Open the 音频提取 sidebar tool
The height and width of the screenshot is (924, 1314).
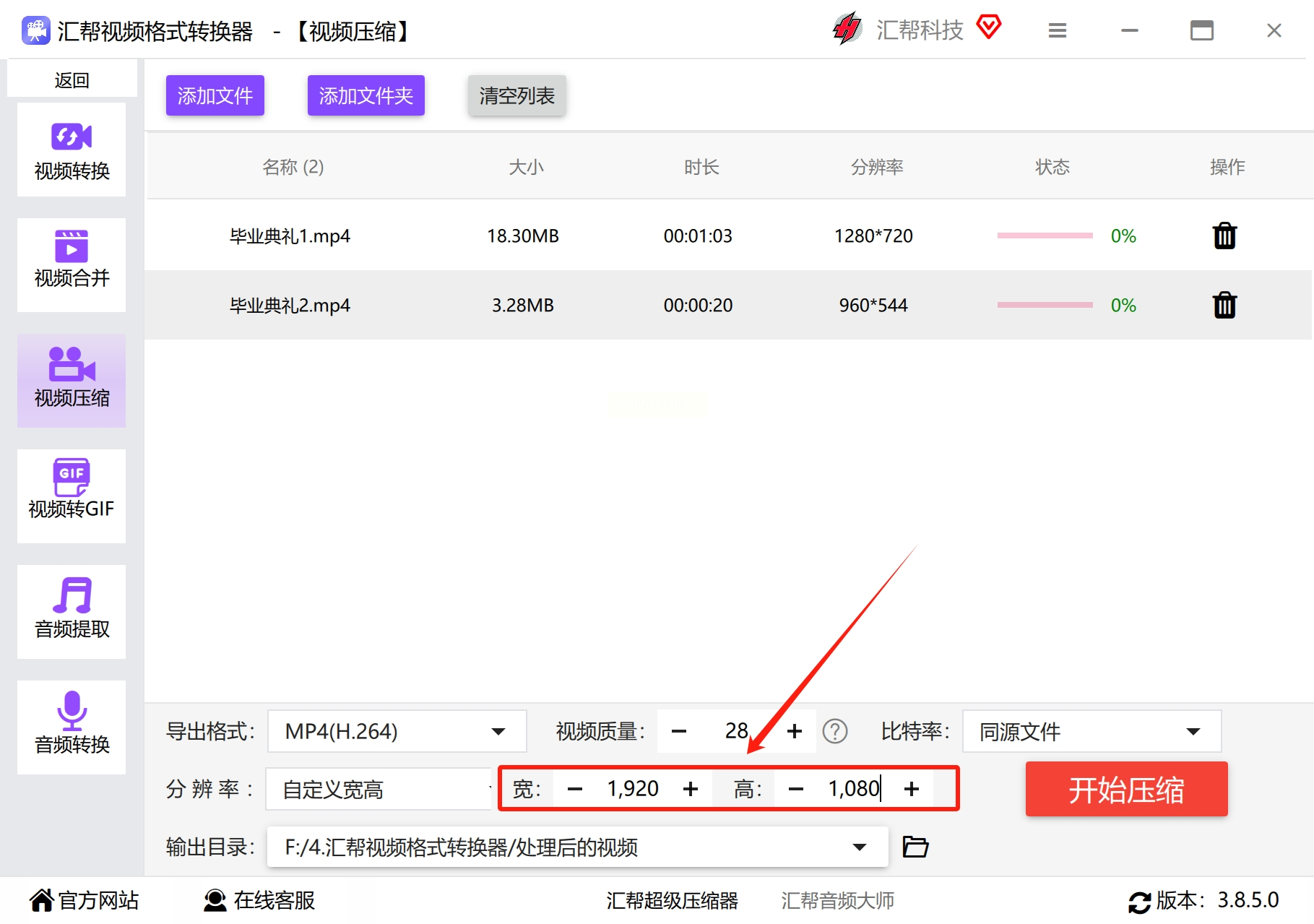coord(72,611)
